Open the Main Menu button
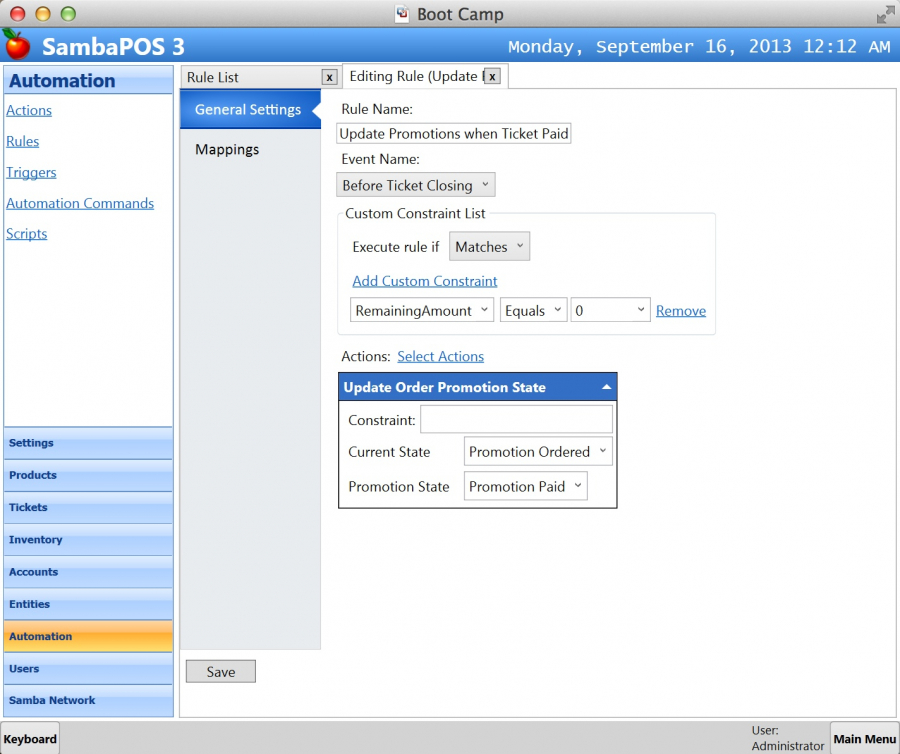900x754 pixels. point(864,739)
